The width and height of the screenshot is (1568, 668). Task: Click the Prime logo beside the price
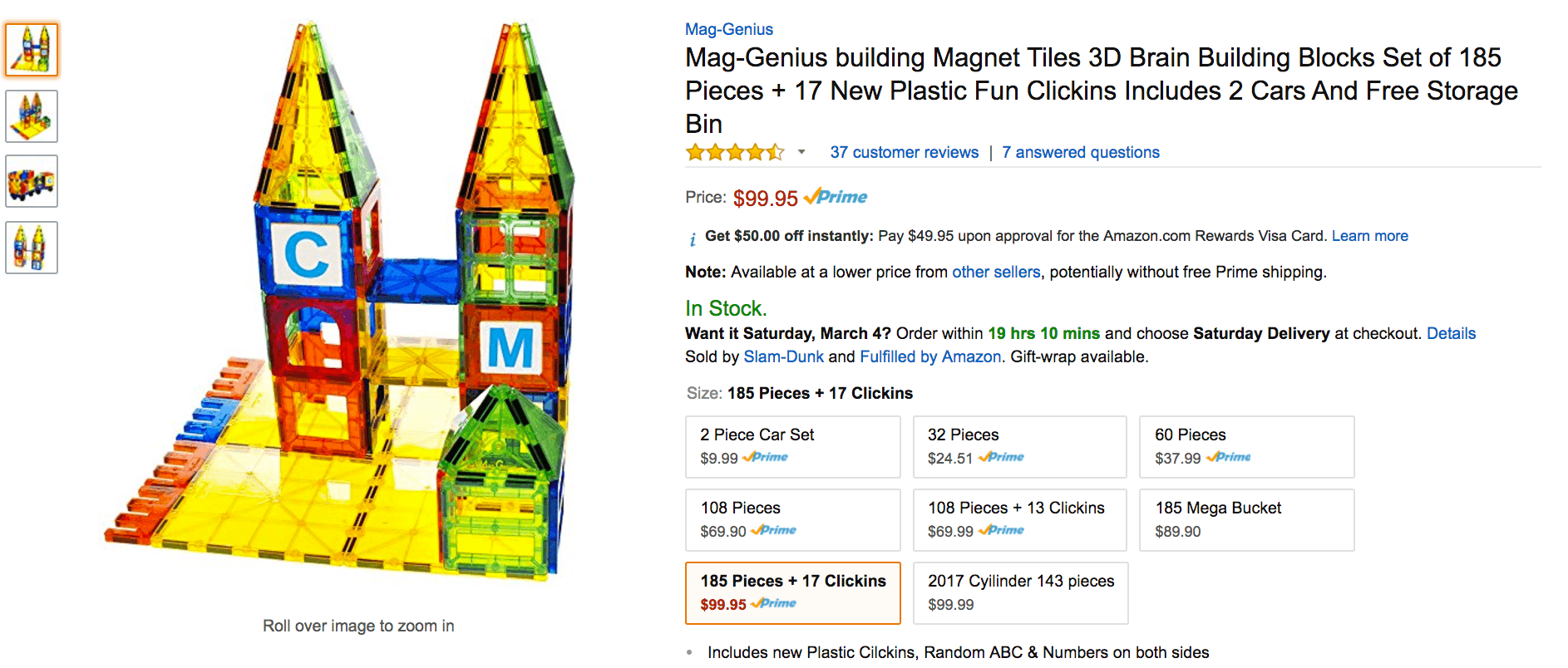pos(836,198)
